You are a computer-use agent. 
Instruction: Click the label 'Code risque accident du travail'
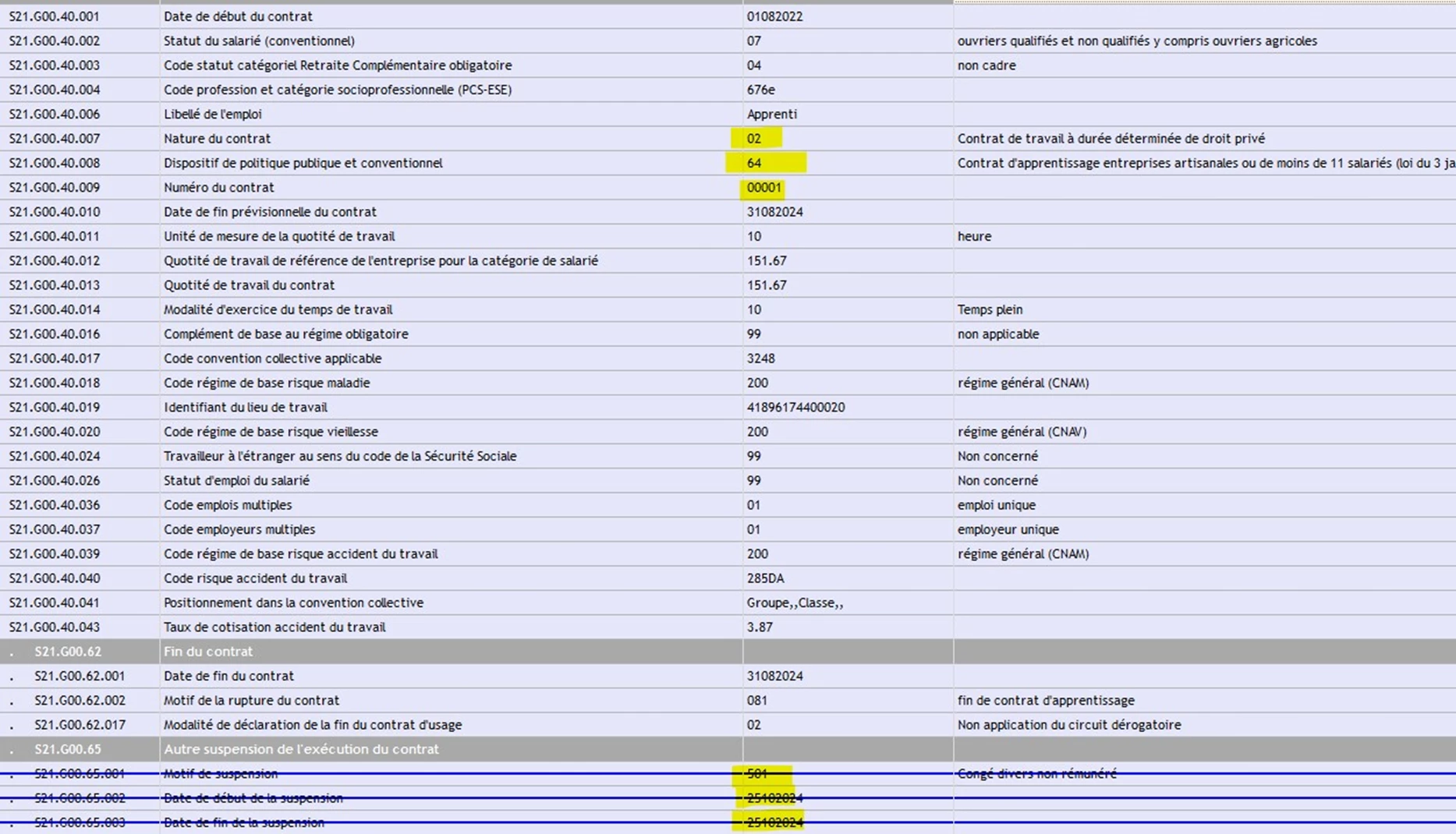point(255,578)
